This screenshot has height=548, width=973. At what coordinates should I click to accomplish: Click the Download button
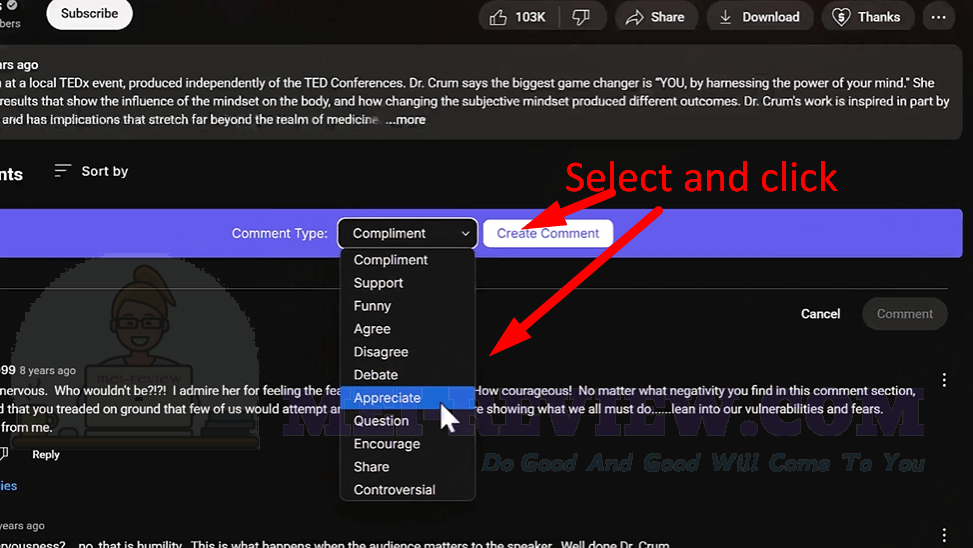pyautogui.click(x=760, y=17)
